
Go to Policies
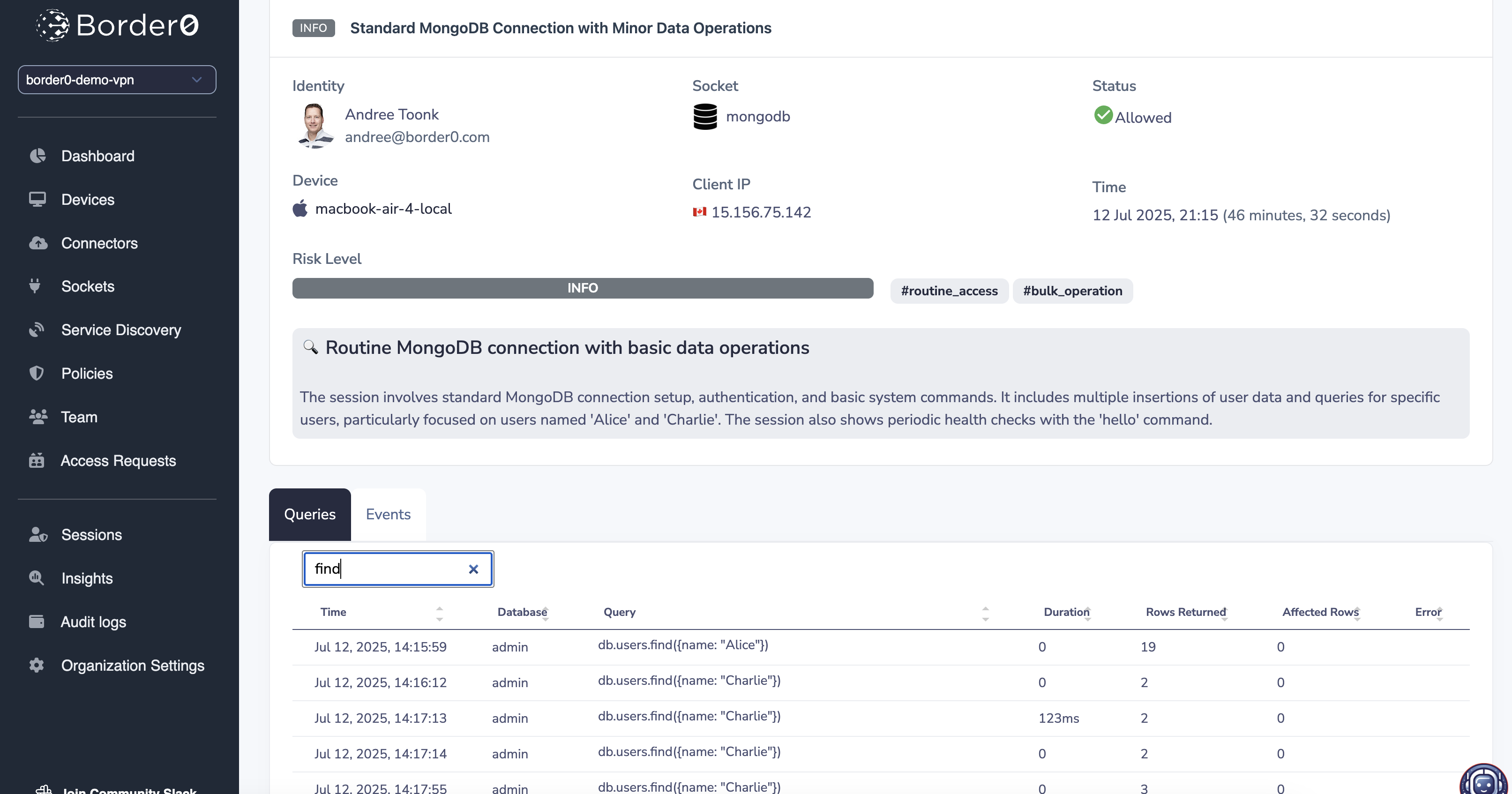(87, 373)
